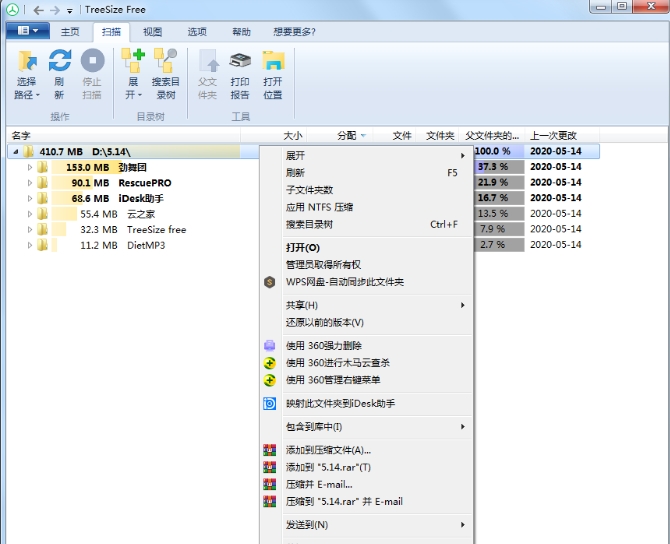Click the 360木马云查杀 icon
The width and height of the screenshot is (670, 544).
[270, 363]
